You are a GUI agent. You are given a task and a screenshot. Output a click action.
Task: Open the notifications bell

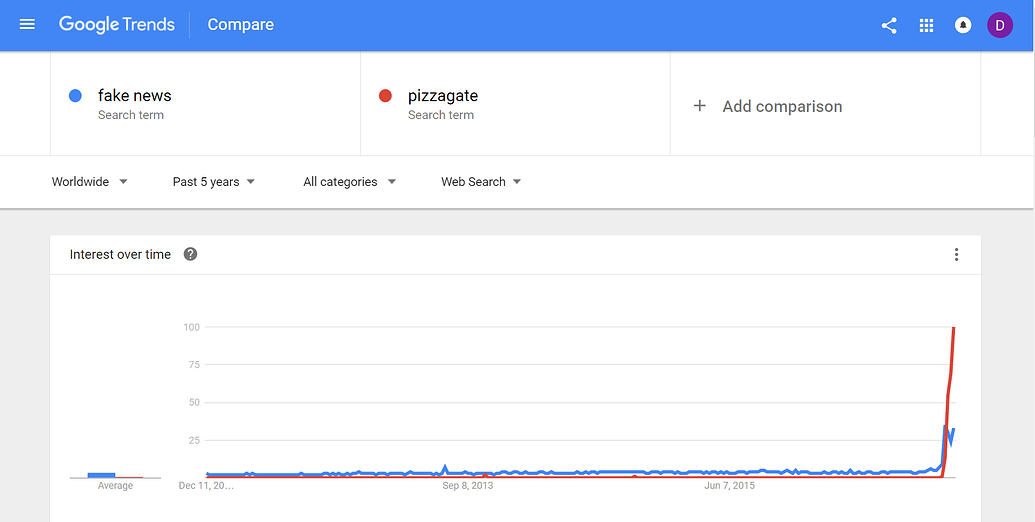963,25
